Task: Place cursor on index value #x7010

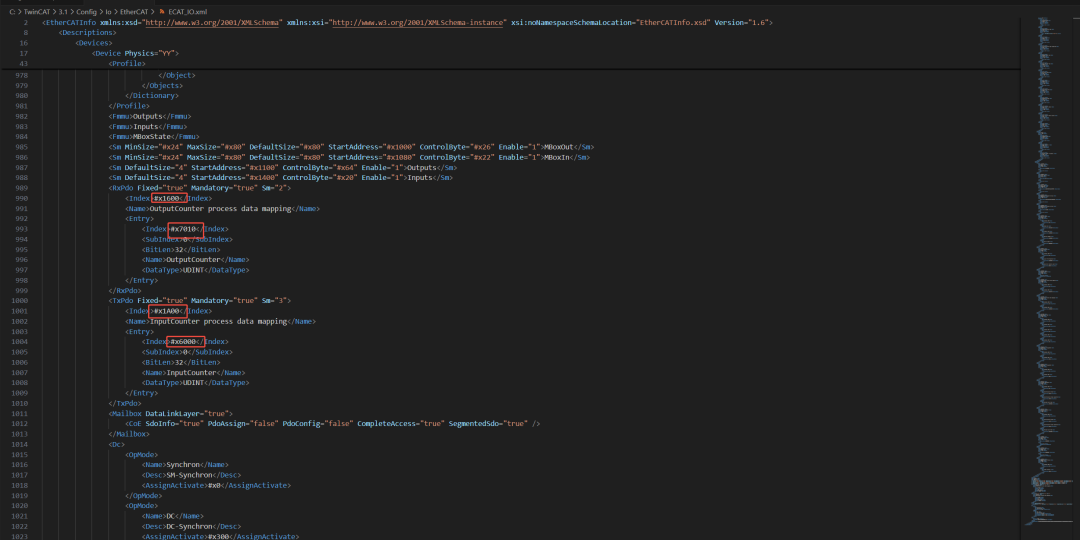Action: click(184, 229)
